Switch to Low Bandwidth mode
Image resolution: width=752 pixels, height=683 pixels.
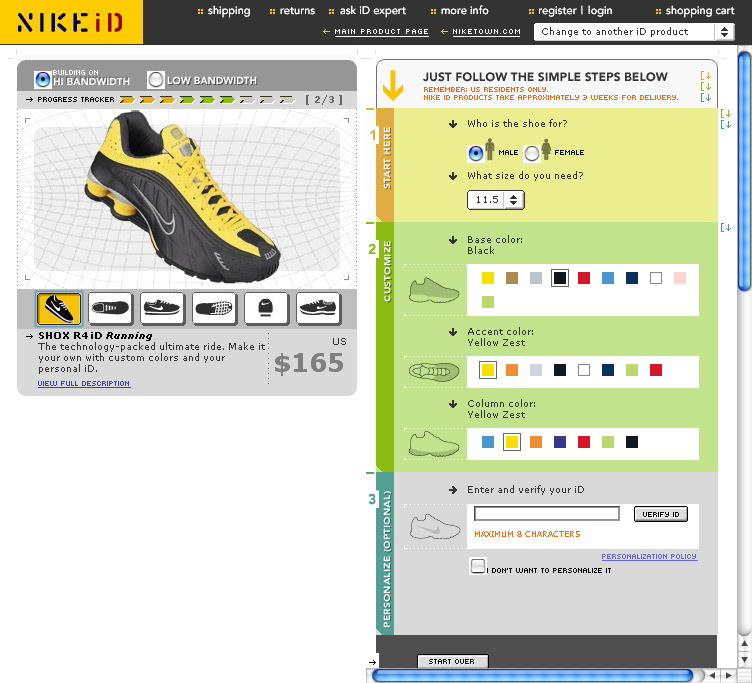pos(155,79)
